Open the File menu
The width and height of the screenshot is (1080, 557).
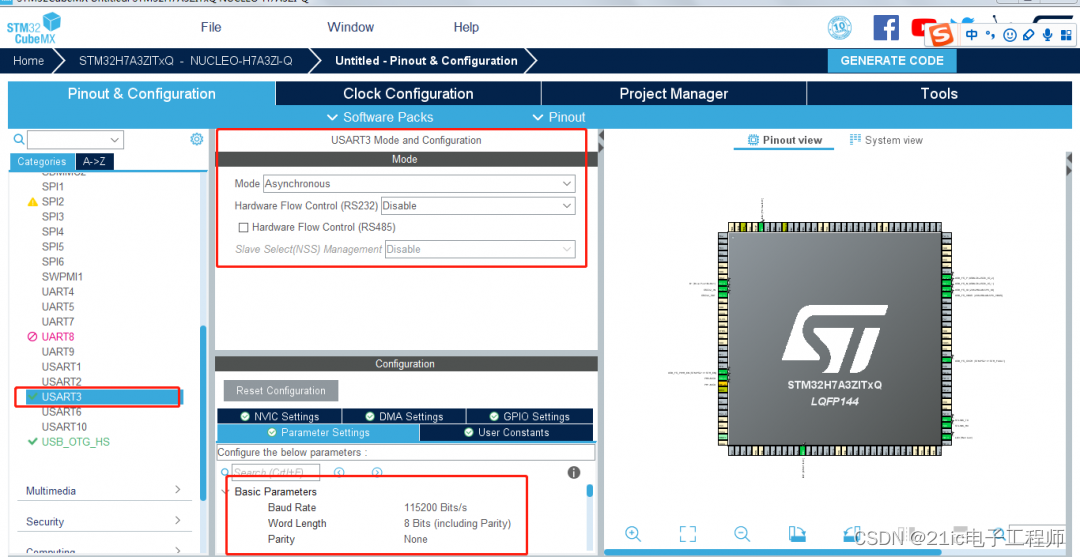click(211, 28)
